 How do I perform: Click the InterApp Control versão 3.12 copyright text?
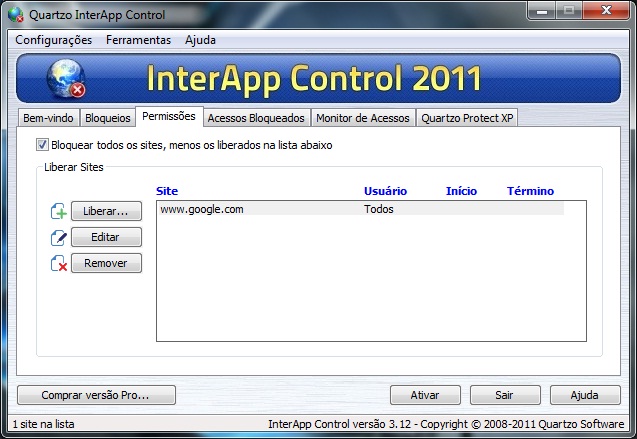coord(446,424)
